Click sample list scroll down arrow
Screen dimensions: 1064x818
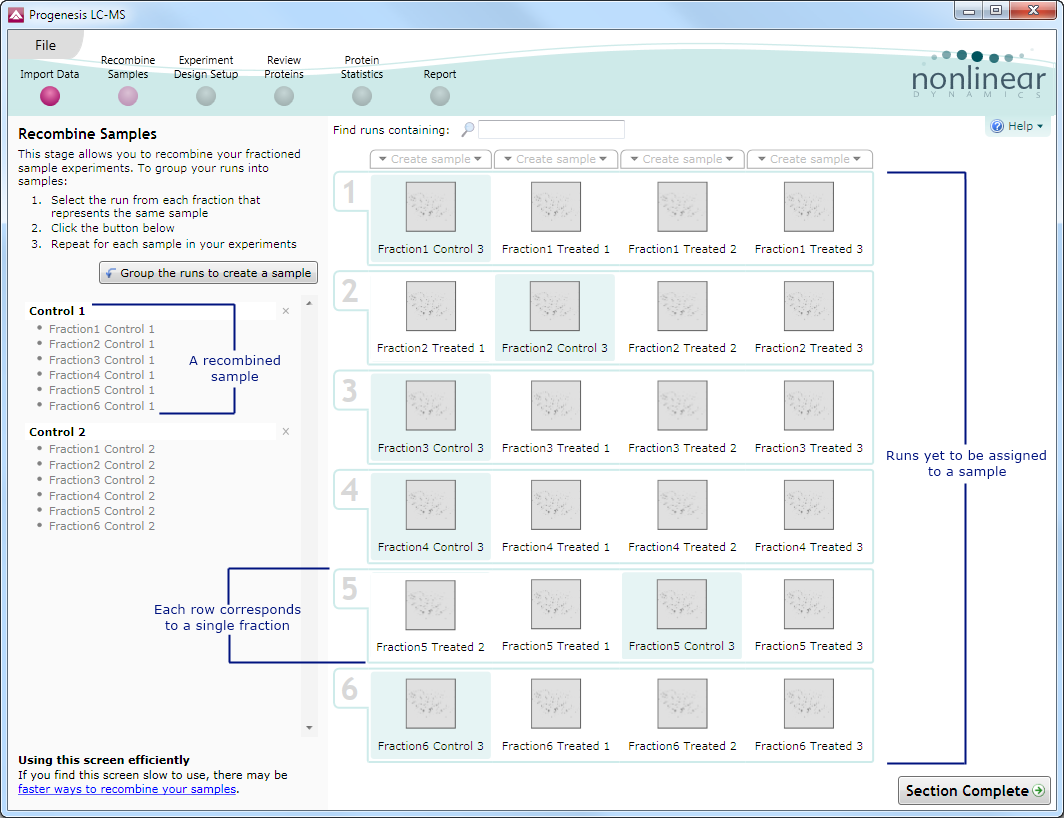309,728
